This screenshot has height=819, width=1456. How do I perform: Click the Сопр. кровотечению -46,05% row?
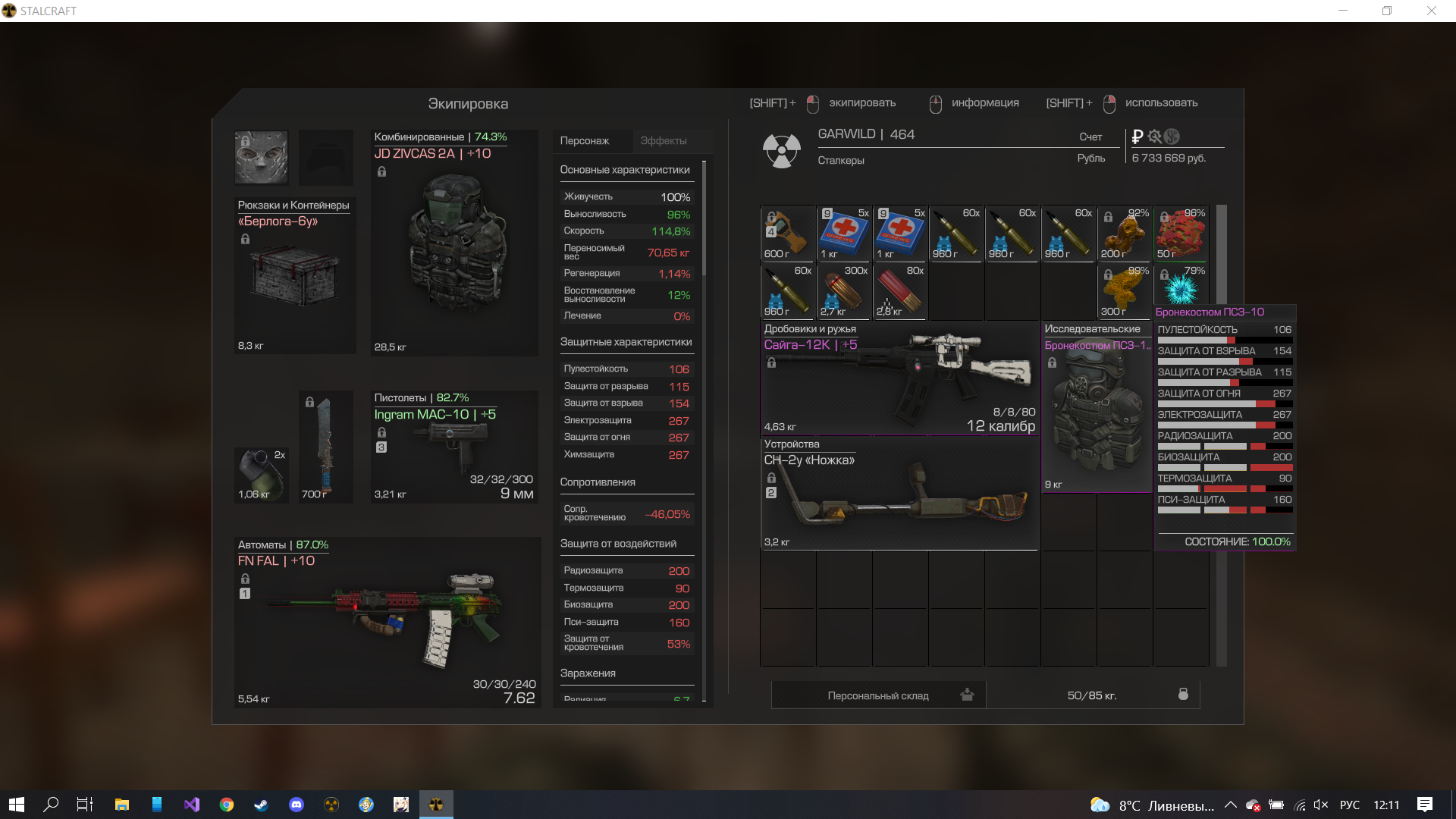[626, 513]
